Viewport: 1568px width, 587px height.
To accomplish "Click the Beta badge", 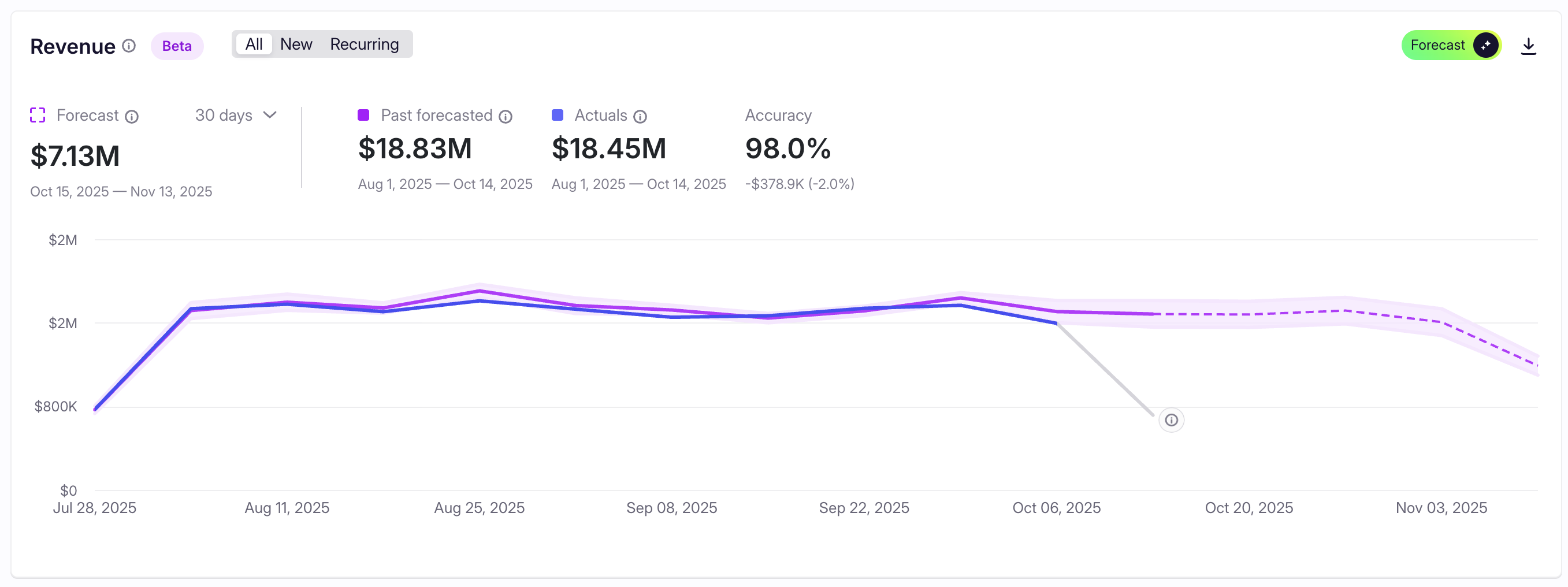I will pyautogui.click(x=177, y=46).
